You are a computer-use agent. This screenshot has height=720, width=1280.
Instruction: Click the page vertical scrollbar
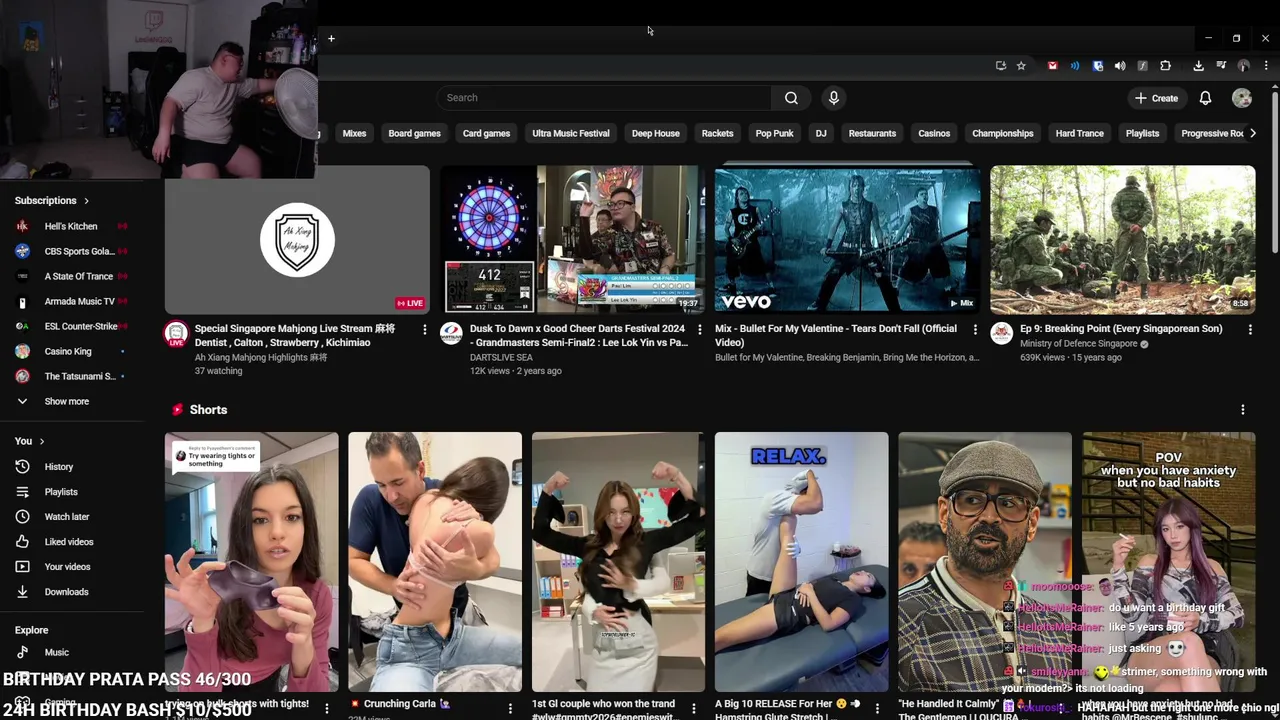pyautogui.click(x=1275, y=170)
